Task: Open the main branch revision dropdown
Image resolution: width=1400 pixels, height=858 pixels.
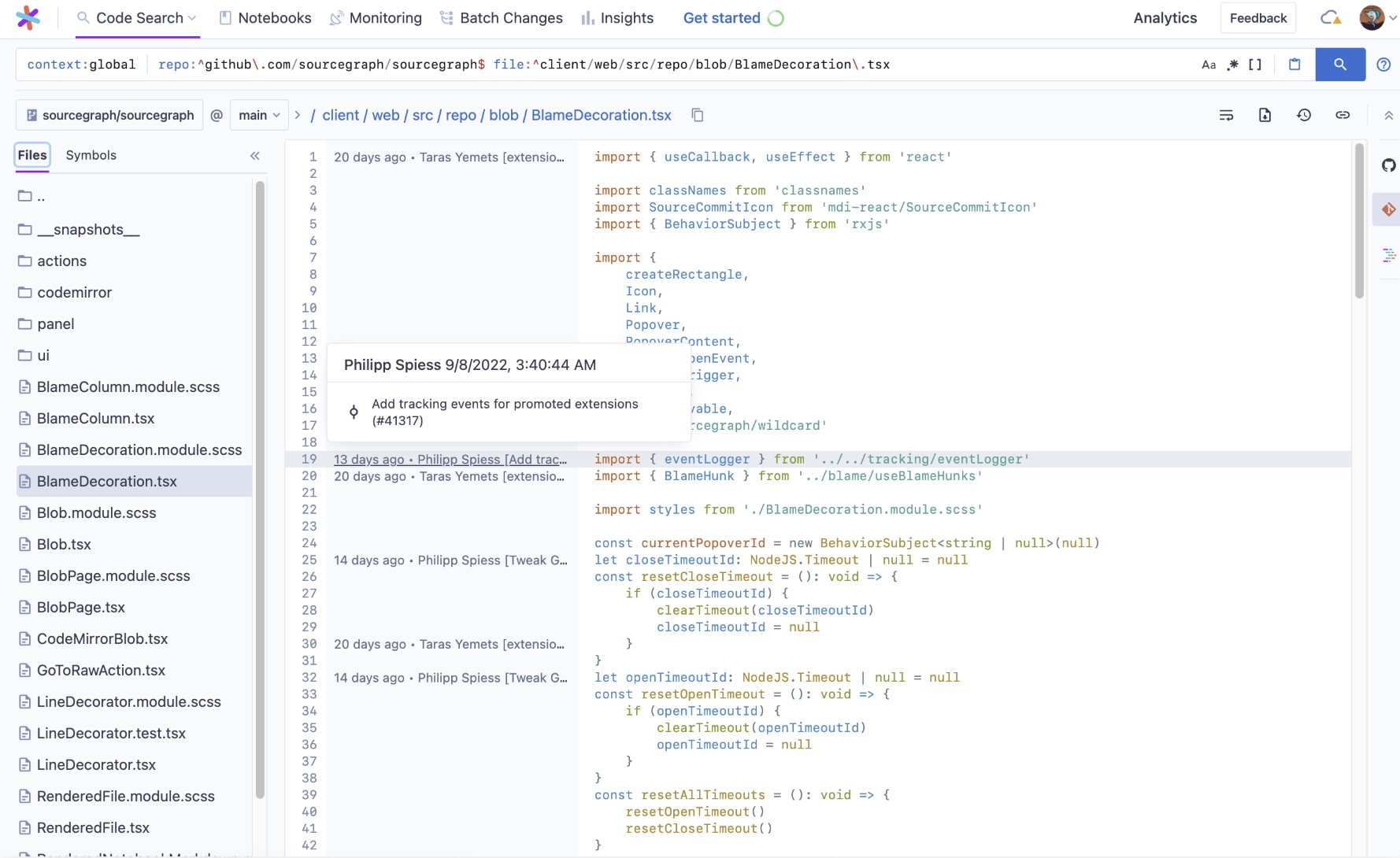Action: click(x=258, y=115)
